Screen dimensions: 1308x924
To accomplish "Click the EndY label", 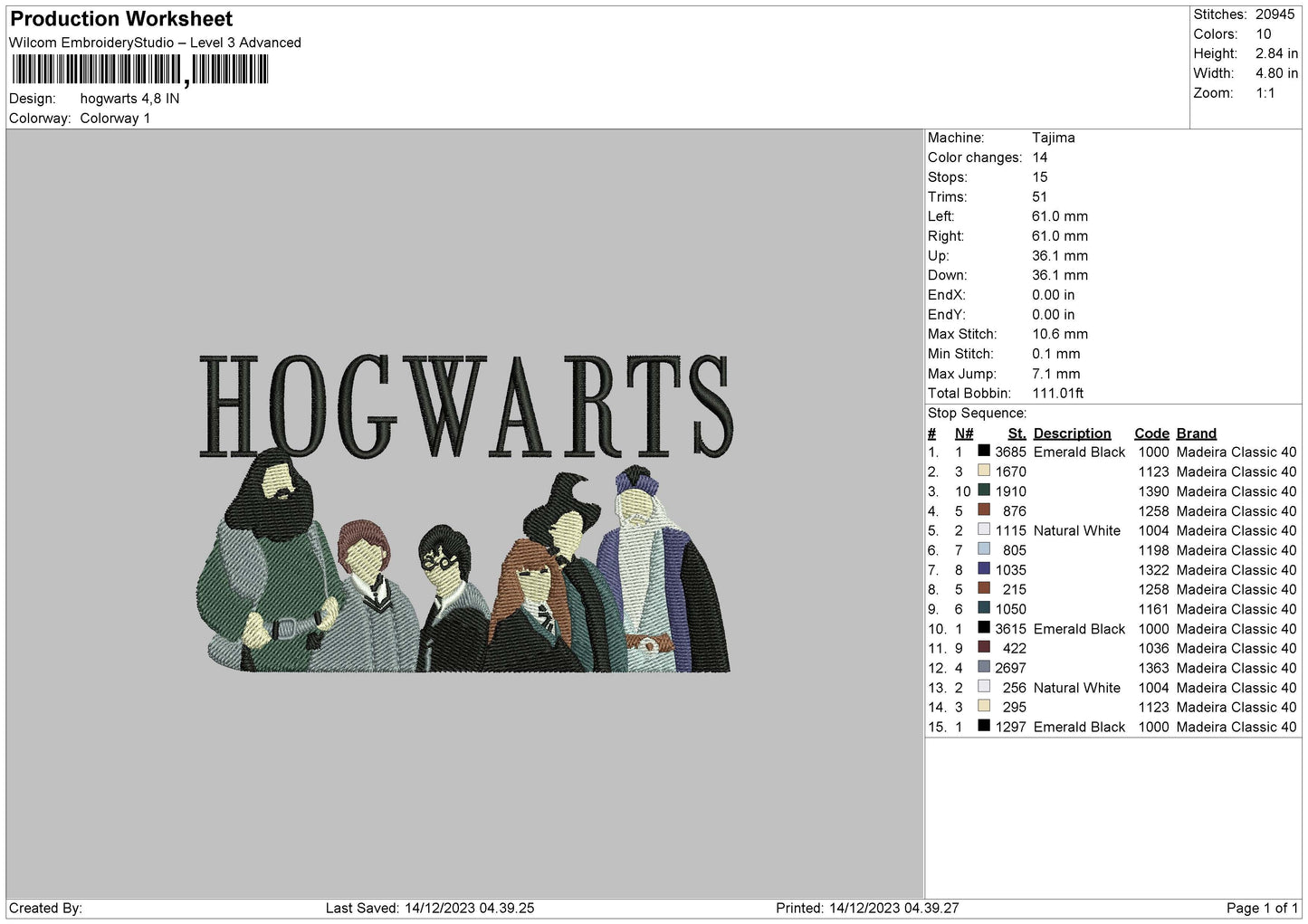I will [947, 315].
